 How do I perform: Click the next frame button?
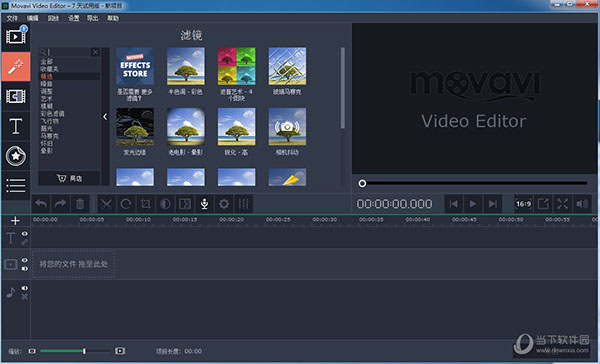[x=492, y=204]
